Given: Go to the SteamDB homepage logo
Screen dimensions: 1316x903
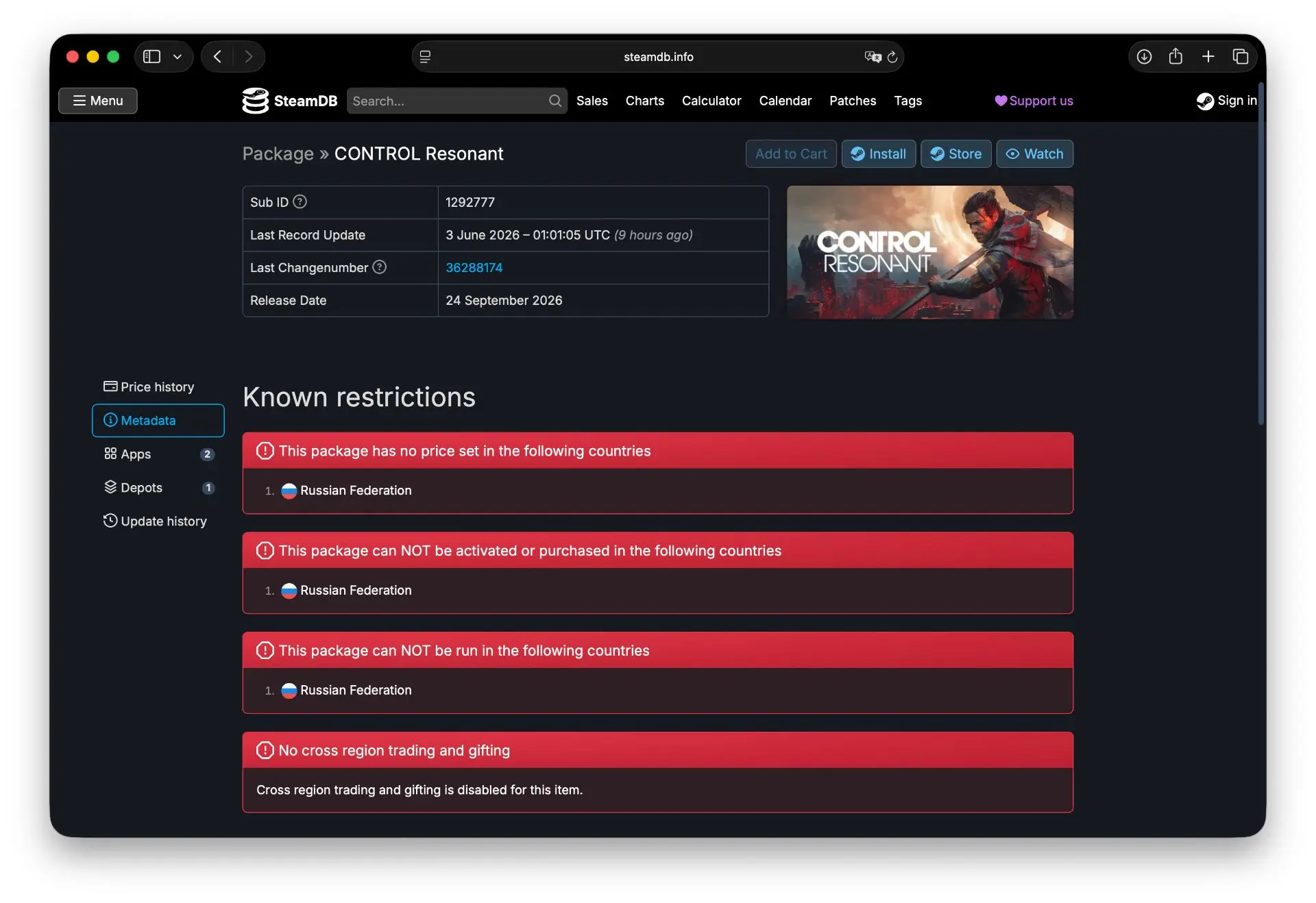Looking at the screenshot, I should pos(290,101).
